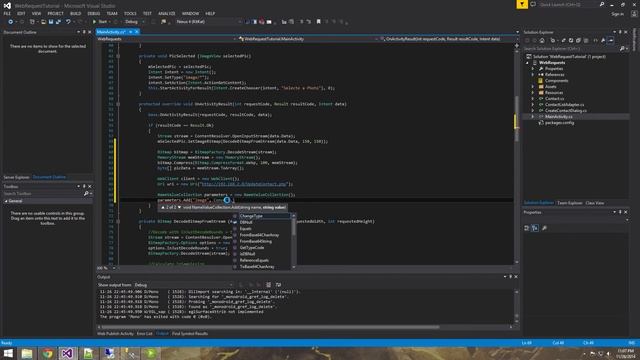
Task: Click the Navigate Backward toolbar icon
Action: click(11, 22)
